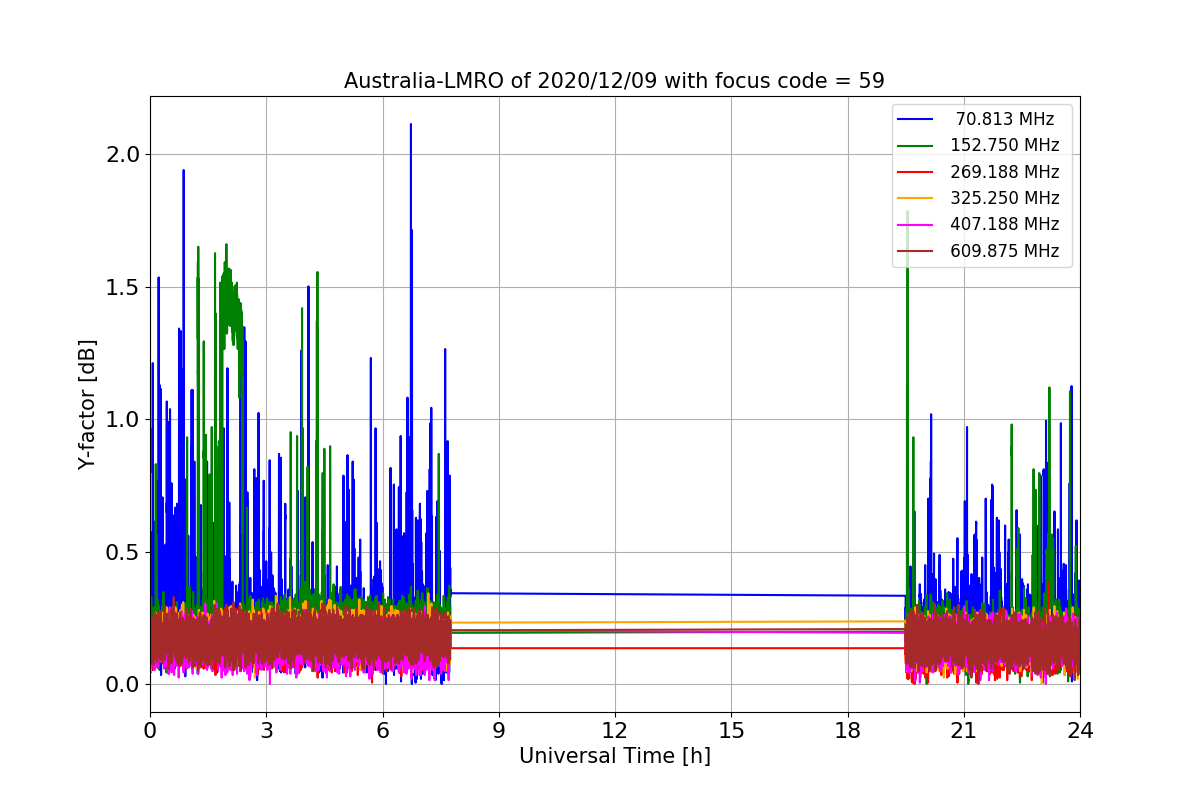Click the plot title mentioning Australia-LMRO
The image size is (1200, 800).
[x=614, y=81]
